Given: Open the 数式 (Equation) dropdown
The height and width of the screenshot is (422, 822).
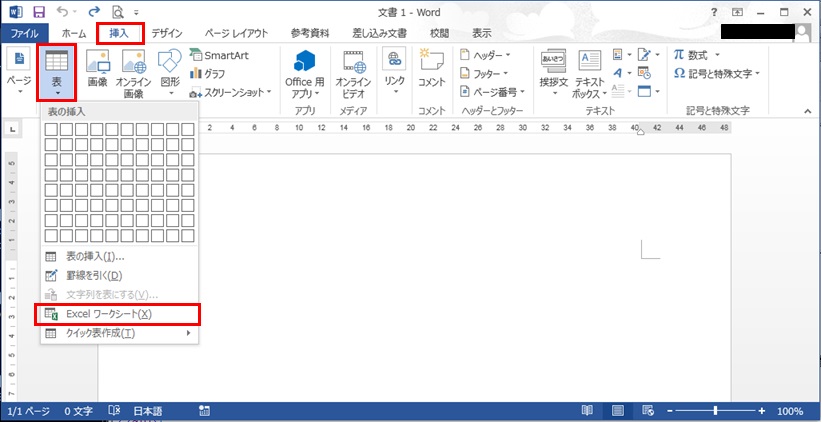Looking at the screenshot, I should 697,55.
